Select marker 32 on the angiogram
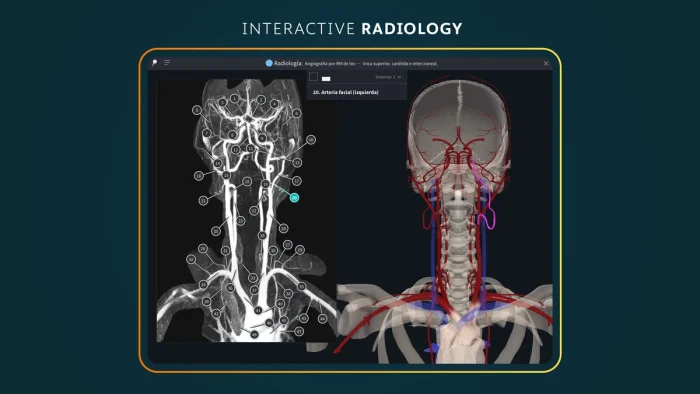 pyautogui.click(x=191, y=259)
